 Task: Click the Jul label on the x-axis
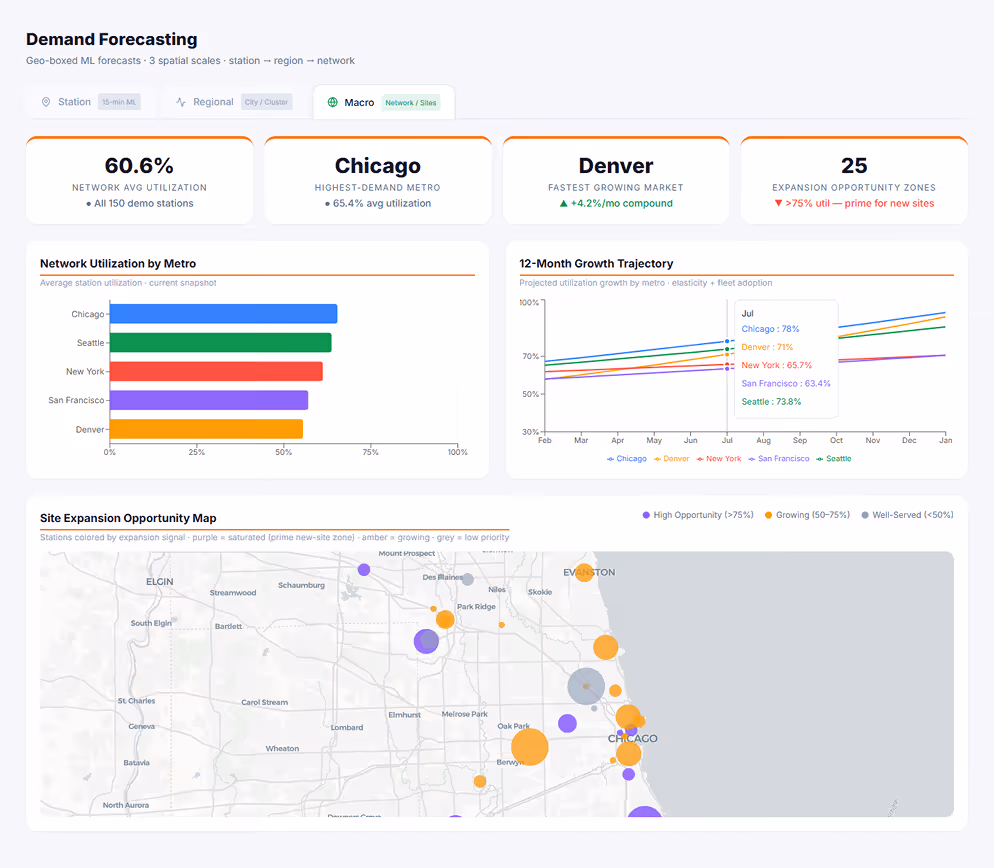727,440
